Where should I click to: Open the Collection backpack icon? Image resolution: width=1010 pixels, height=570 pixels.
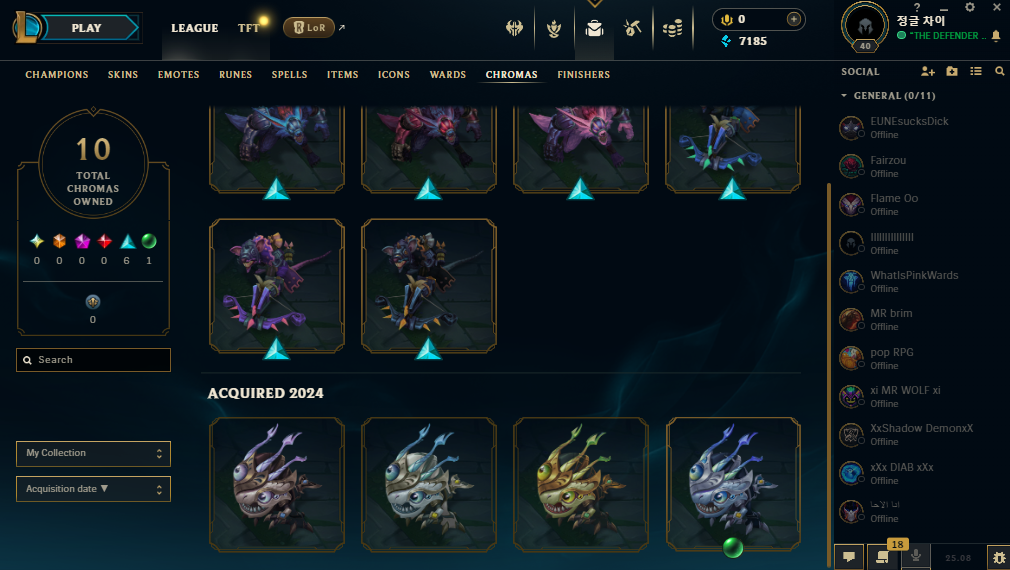tap(594, 28)
